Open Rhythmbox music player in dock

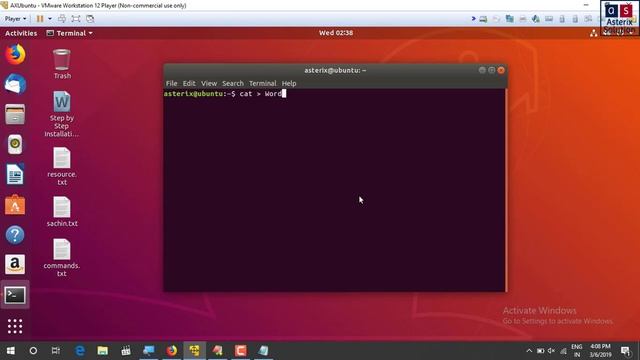pos(15,144)
